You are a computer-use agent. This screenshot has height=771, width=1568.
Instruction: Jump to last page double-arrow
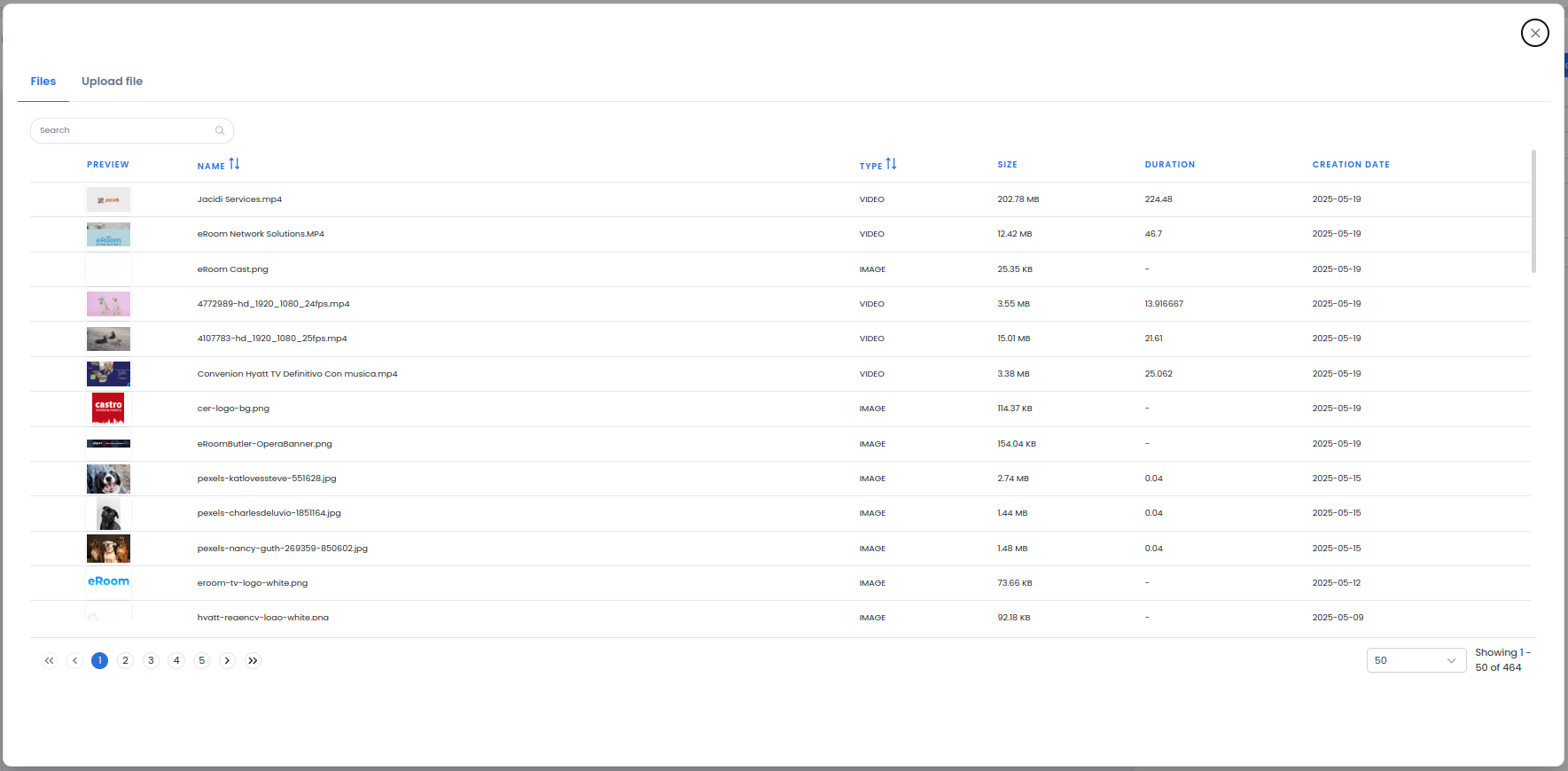point(254,660)
